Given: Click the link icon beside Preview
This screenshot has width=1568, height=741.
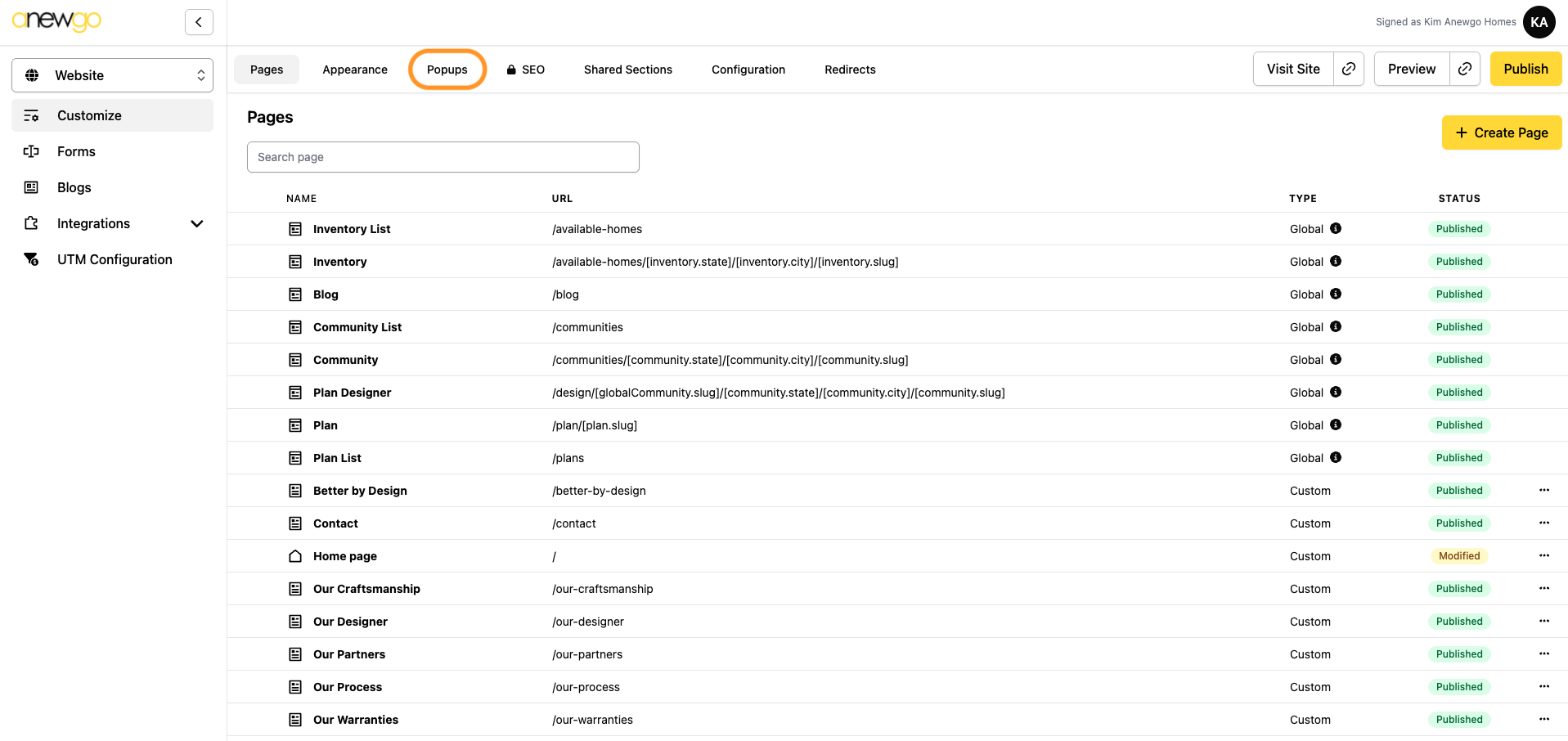Looking at the screenshot, I should (x=1464, y=70).
